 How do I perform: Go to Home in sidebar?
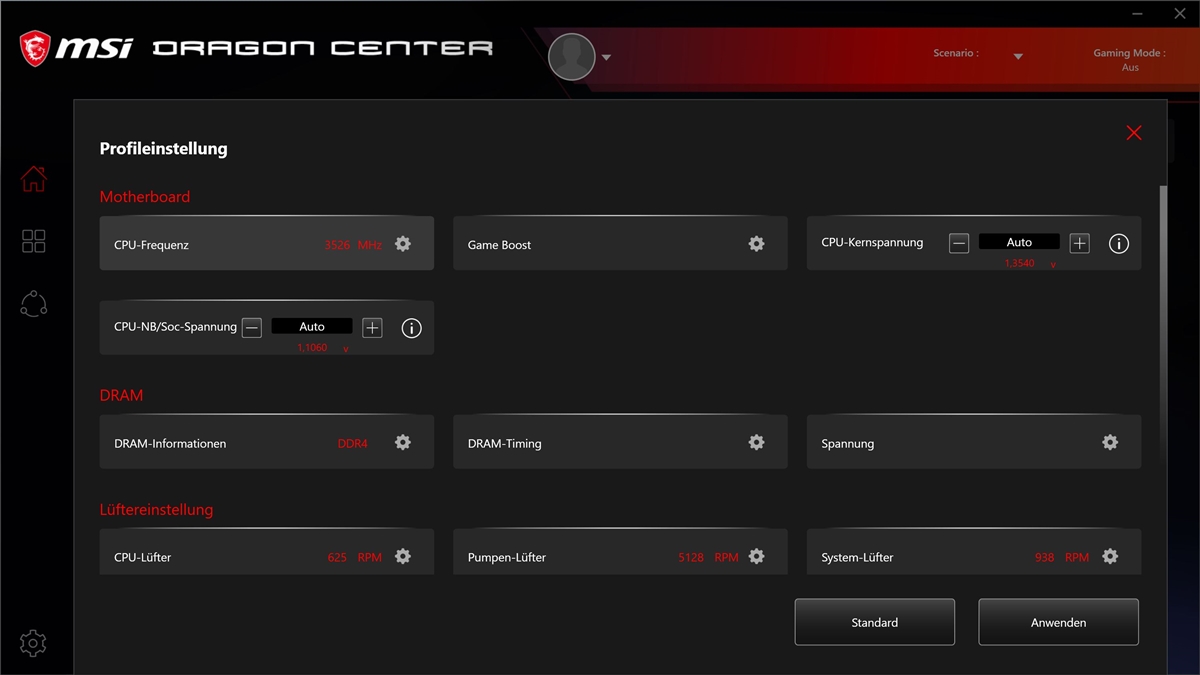click(34, 179)
